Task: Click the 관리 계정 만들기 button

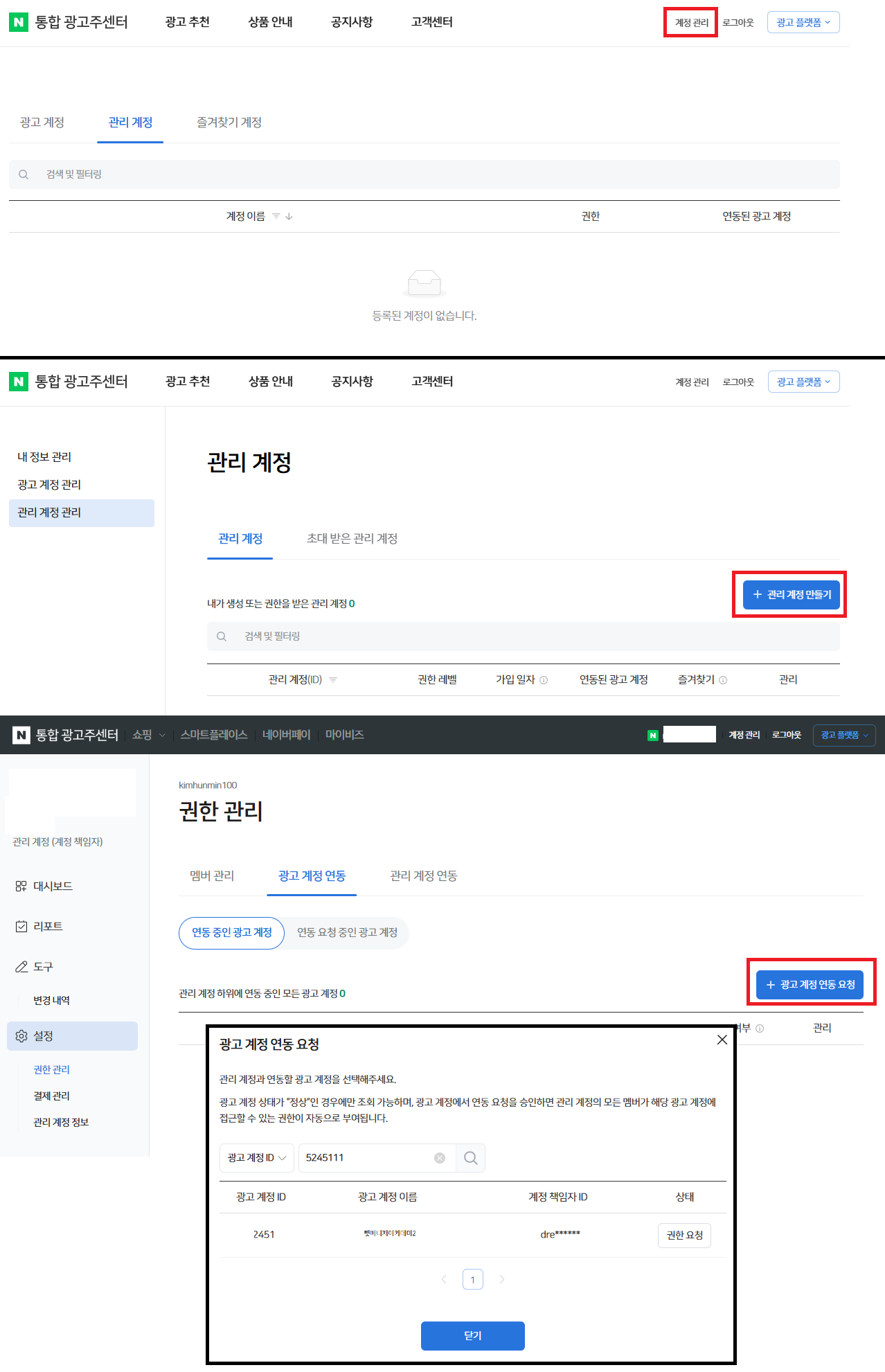Action: 792,595
